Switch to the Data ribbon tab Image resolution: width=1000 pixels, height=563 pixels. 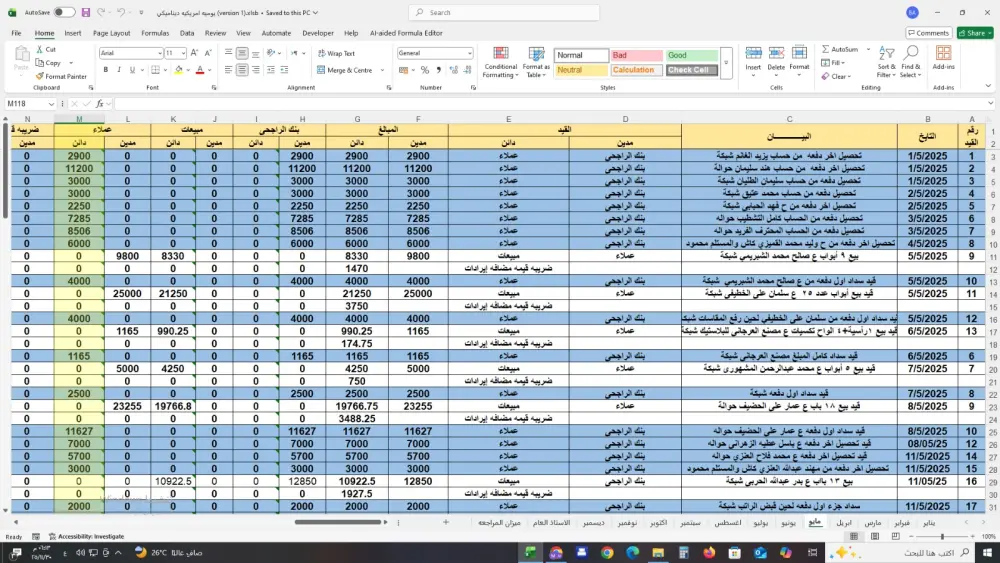tap(187, 33)
